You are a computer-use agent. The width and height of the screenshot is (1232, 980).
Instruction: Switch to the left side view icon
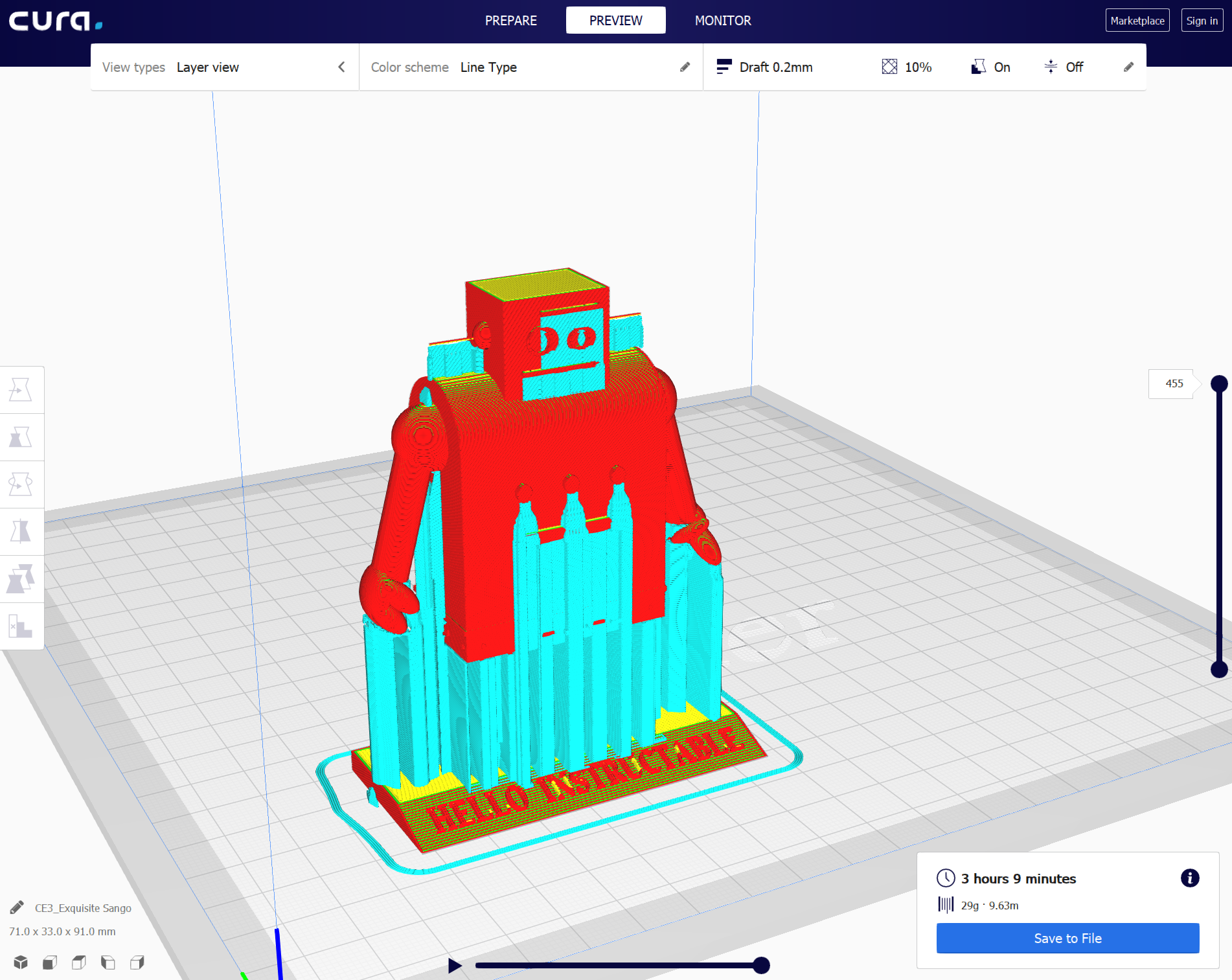click(x=108, y=963)
